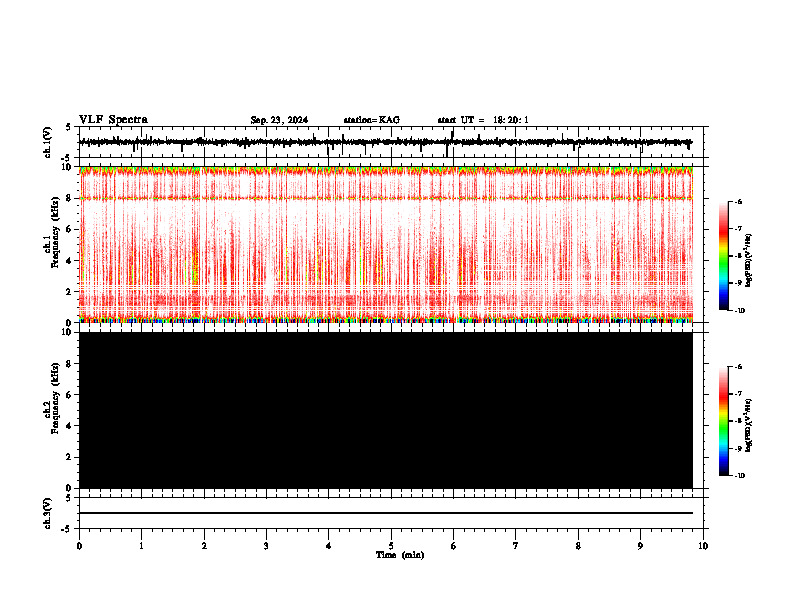Click the ch.2 spectrogram color scale bar

(x=723, y=421)
